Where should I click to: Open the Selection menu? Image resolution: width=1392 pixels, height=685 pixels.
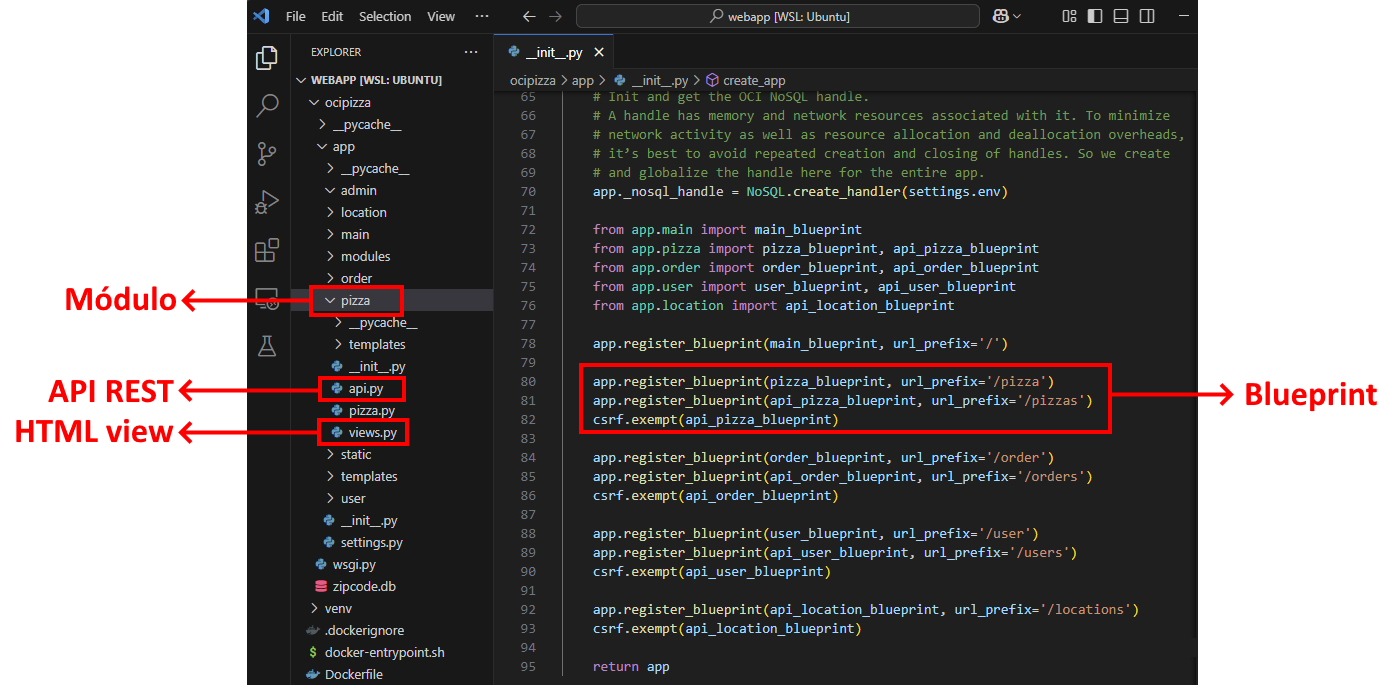[x=385, y=16]
